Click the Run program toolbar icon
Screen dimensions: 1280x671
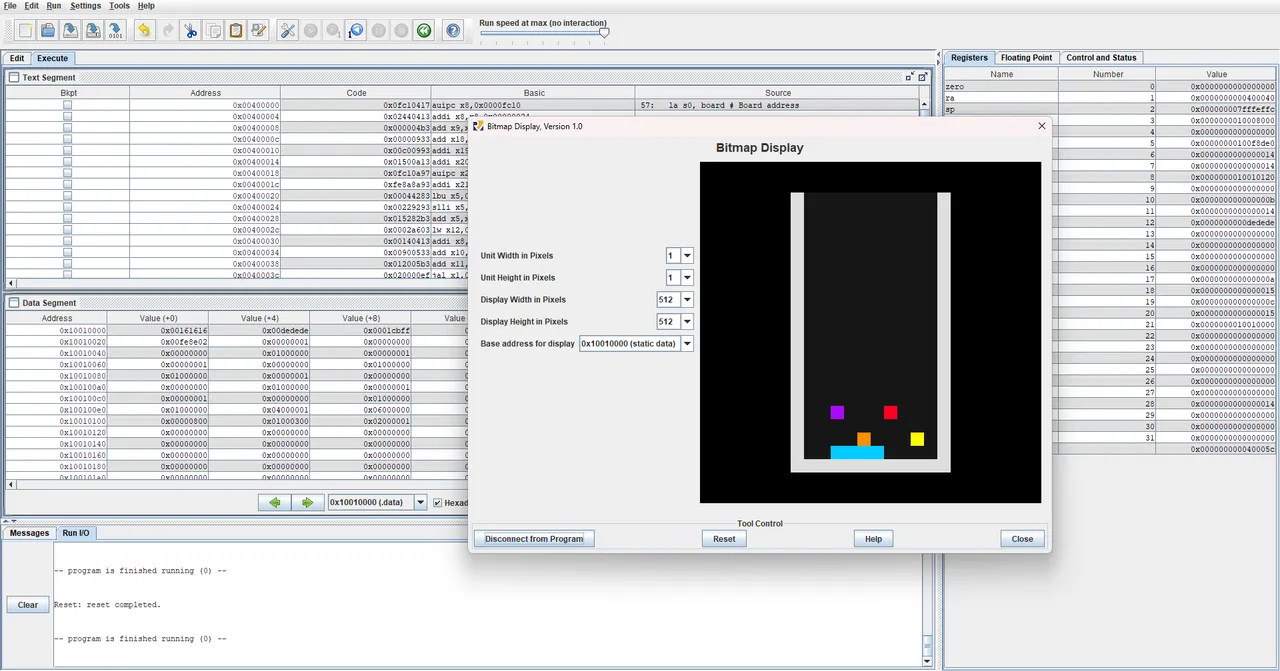coord(310,31)
